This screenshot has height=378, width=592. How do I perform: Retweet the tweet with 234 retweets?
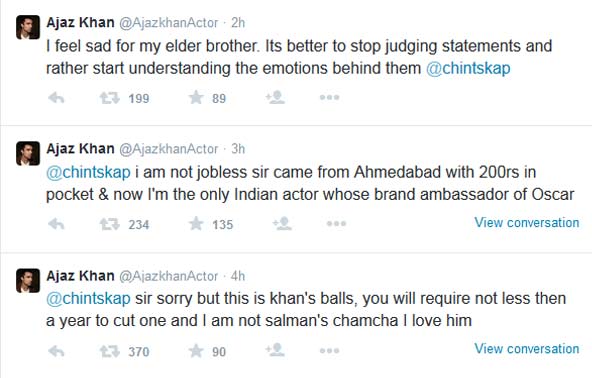click(109, 224)
